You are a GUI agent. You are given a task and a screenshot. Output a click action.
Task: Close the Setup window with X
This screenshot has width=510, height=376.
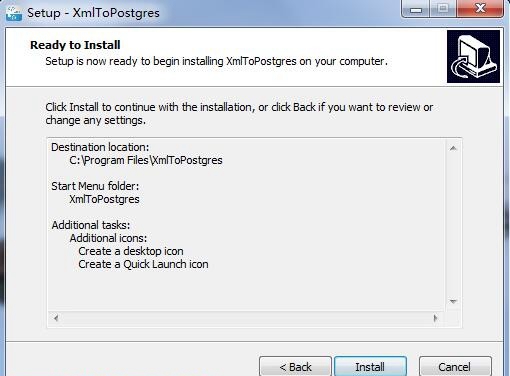(480, 9)
